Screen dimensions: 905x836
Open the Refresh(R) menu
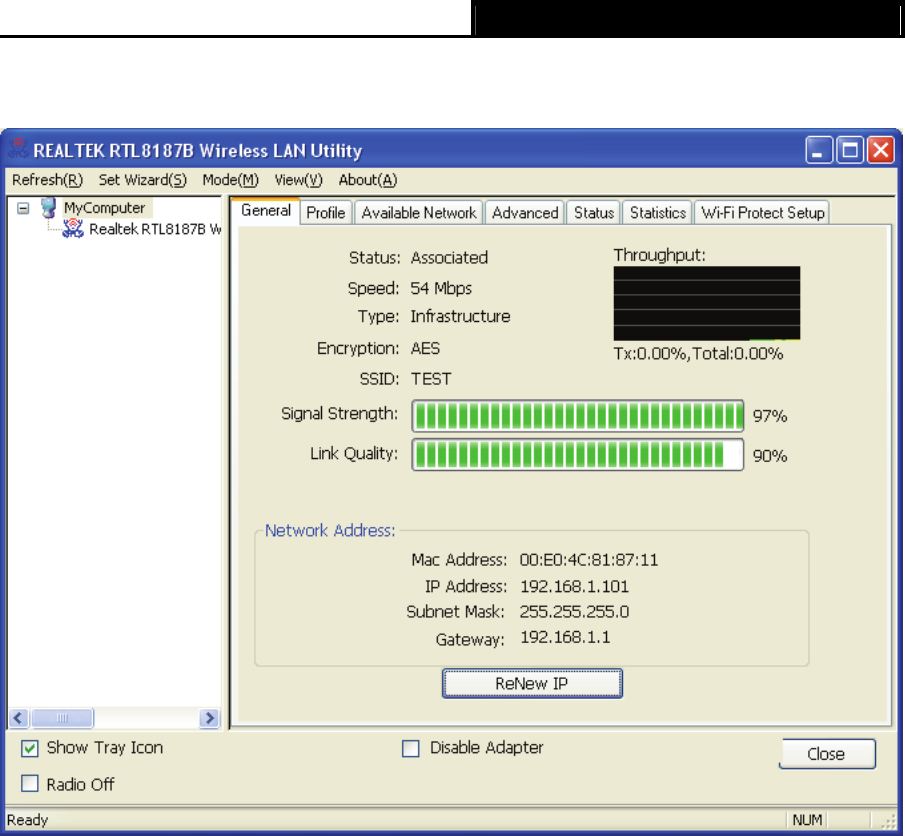pos(47,180)
